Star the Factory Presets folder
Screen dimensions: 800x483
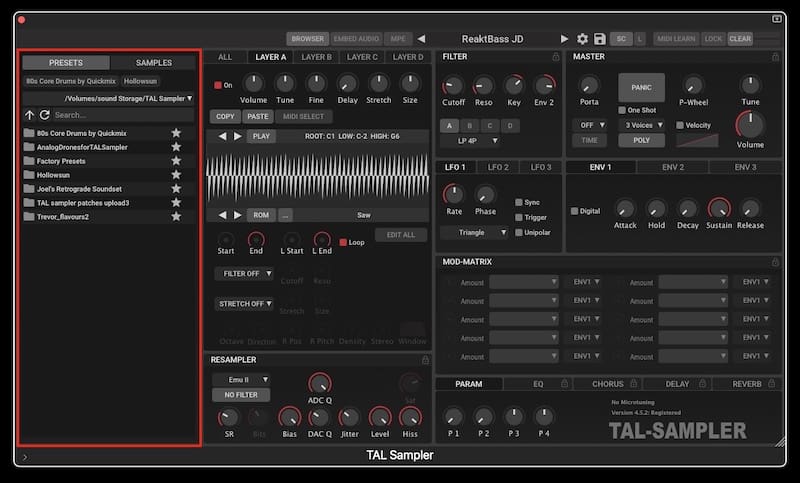[x=176, y=161]
